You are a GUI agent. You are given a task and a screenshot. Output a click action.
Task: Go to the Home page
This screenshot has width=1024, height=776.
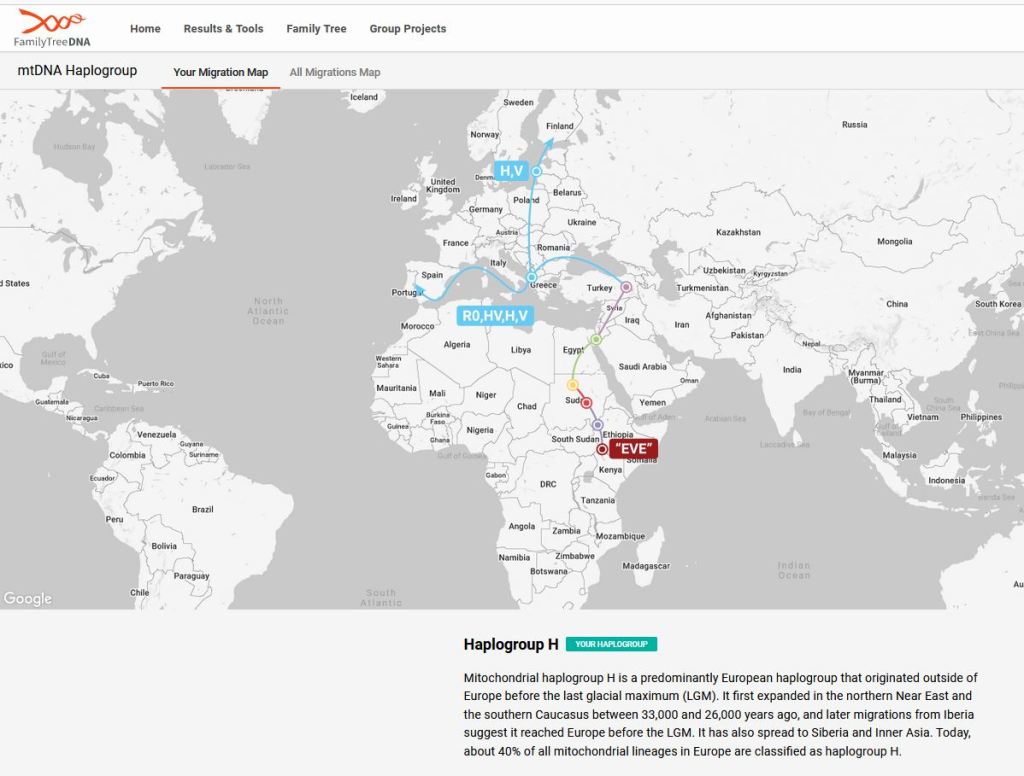point(145,29)
